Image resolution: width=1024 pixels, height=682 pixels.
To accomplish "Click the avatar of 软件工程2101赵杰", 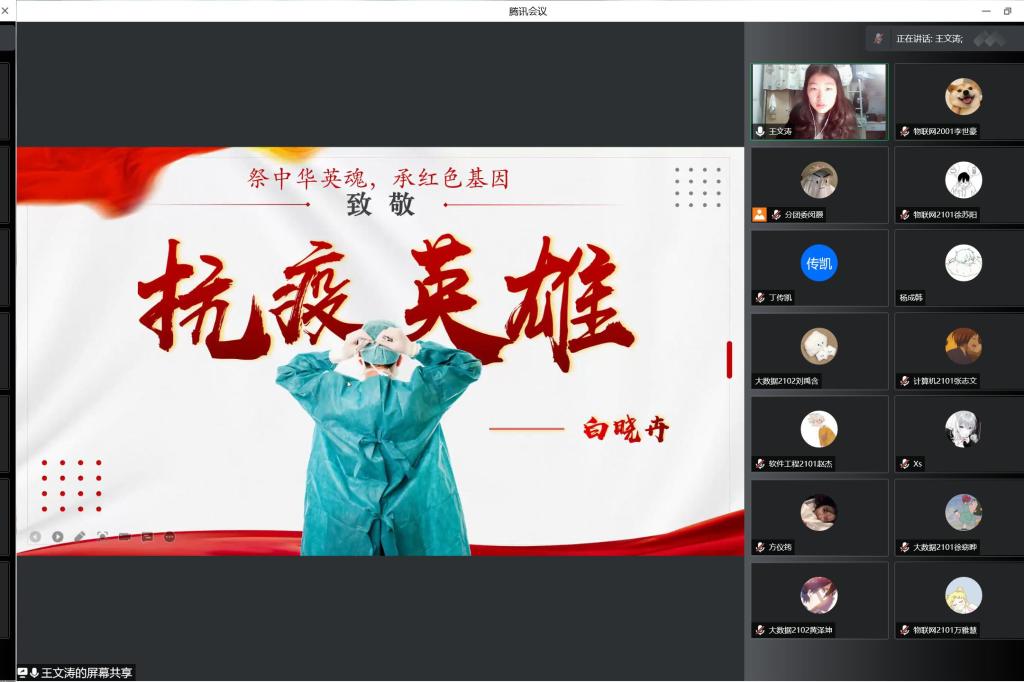I will 819,429.
